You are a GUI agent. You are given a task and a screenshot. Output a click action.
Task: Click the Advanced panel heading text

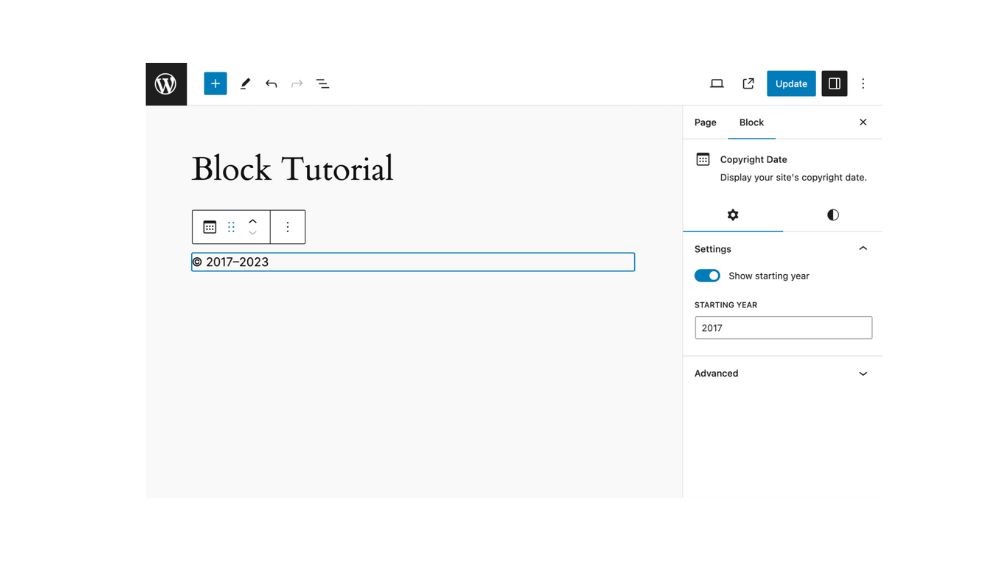[x=716, y=373]
